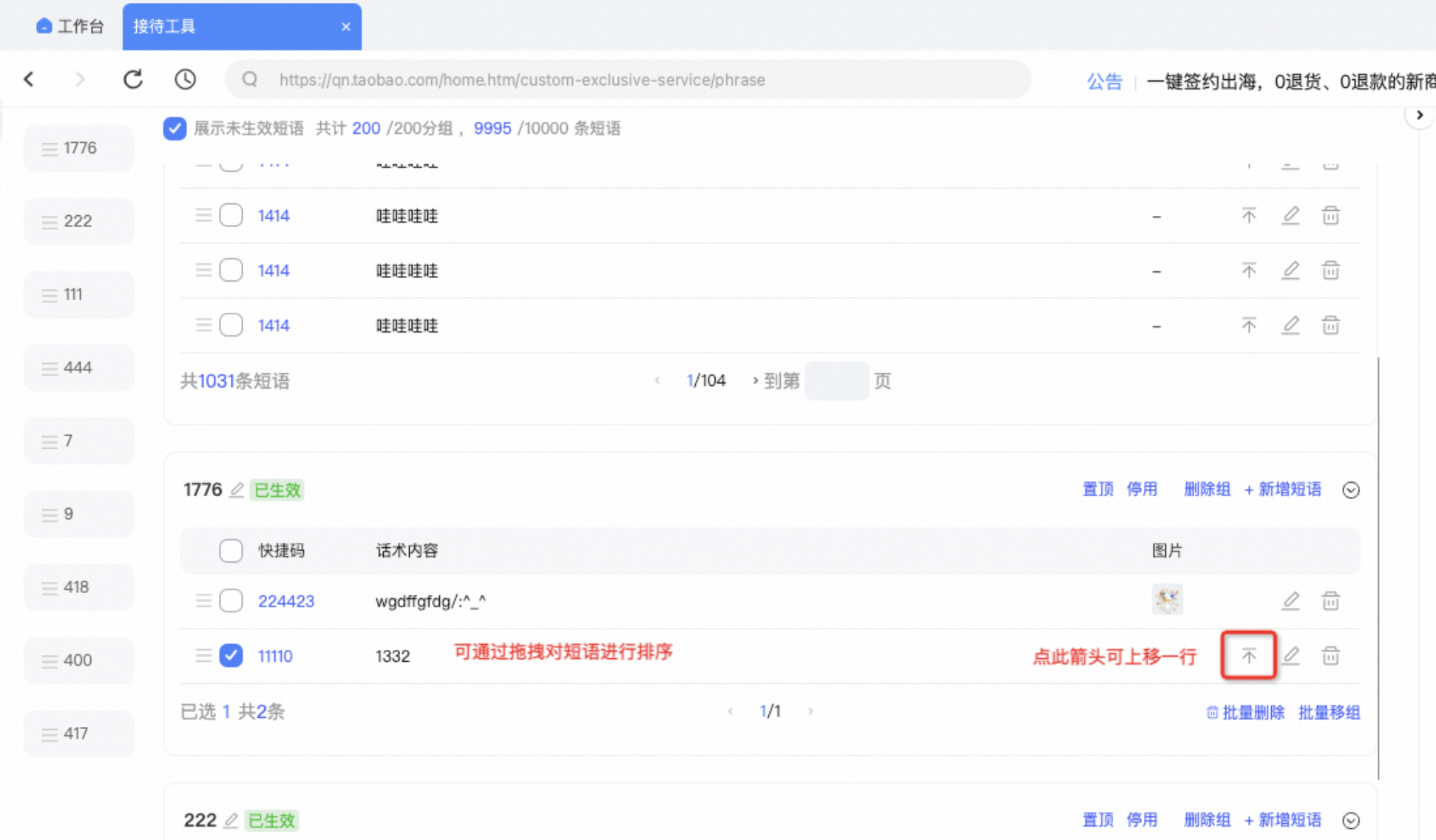Rename group 222 with pencil icon
The image size is (1436, 840).
tap(231, 820)
